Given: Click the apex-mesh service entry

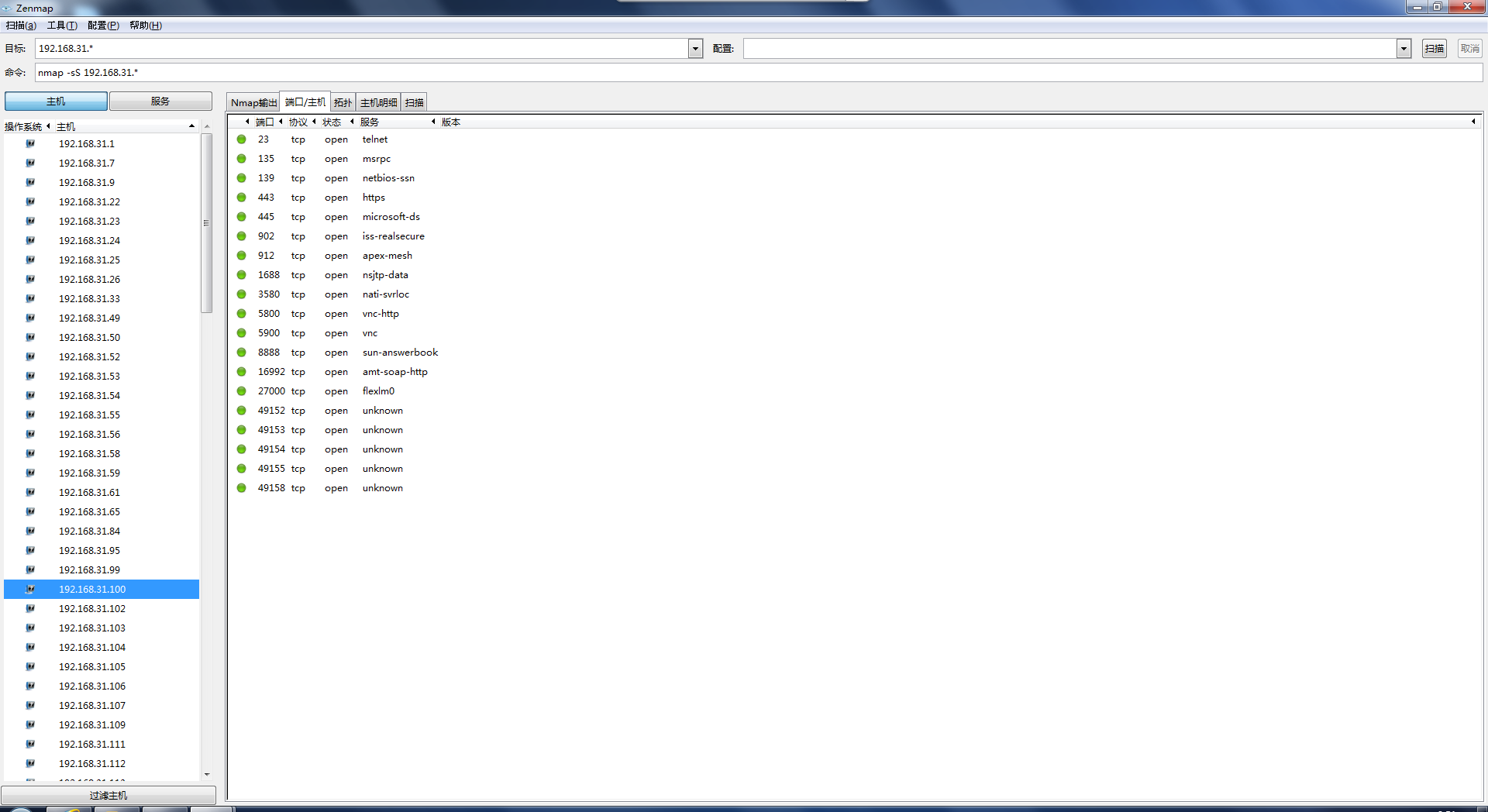Looking at the screenshot, I should [387, 256].
